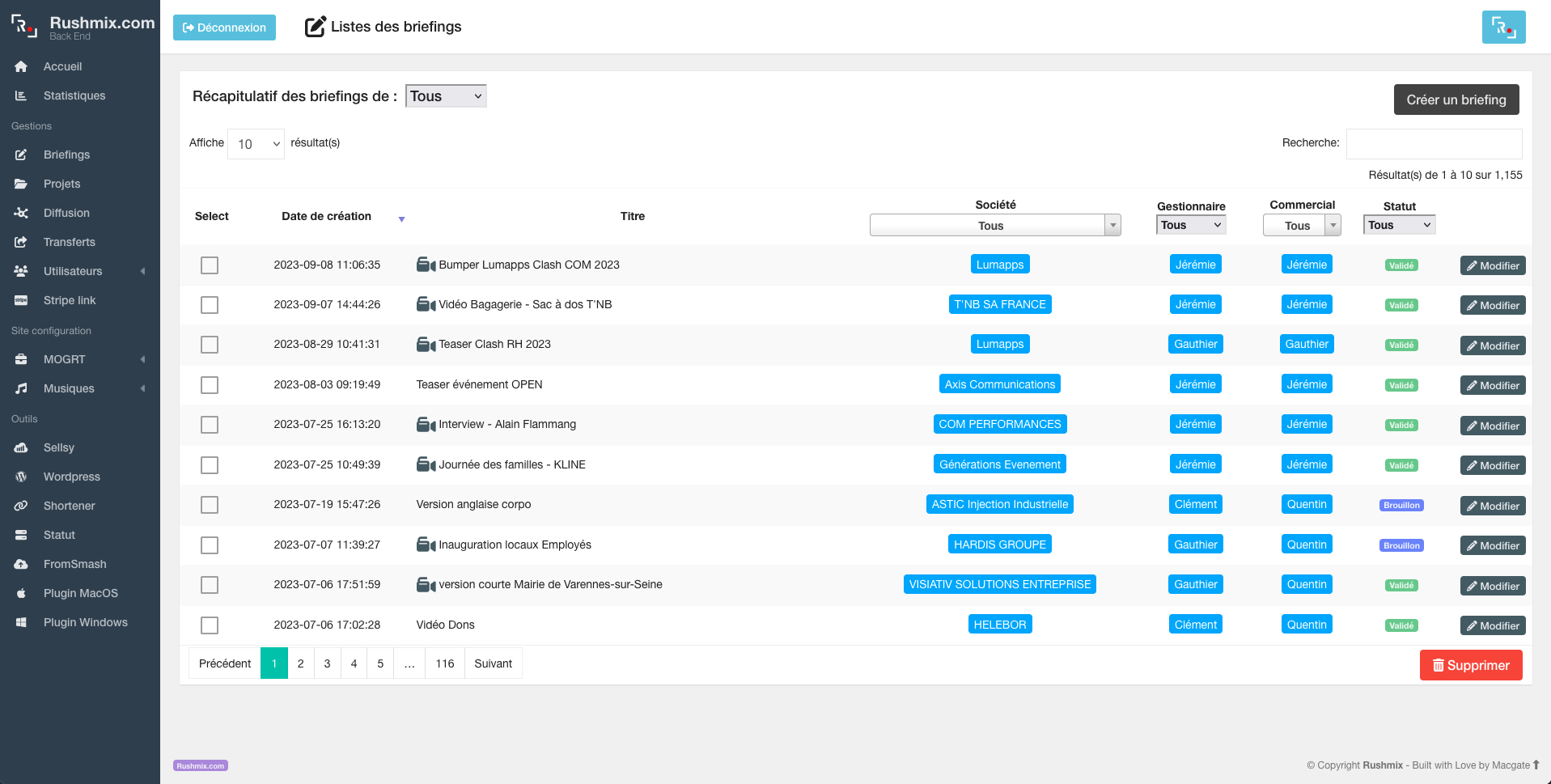1551x784 pixels.
Task: Select checkbox for Teaser Clash RH 2023
Action: point(210,345)
